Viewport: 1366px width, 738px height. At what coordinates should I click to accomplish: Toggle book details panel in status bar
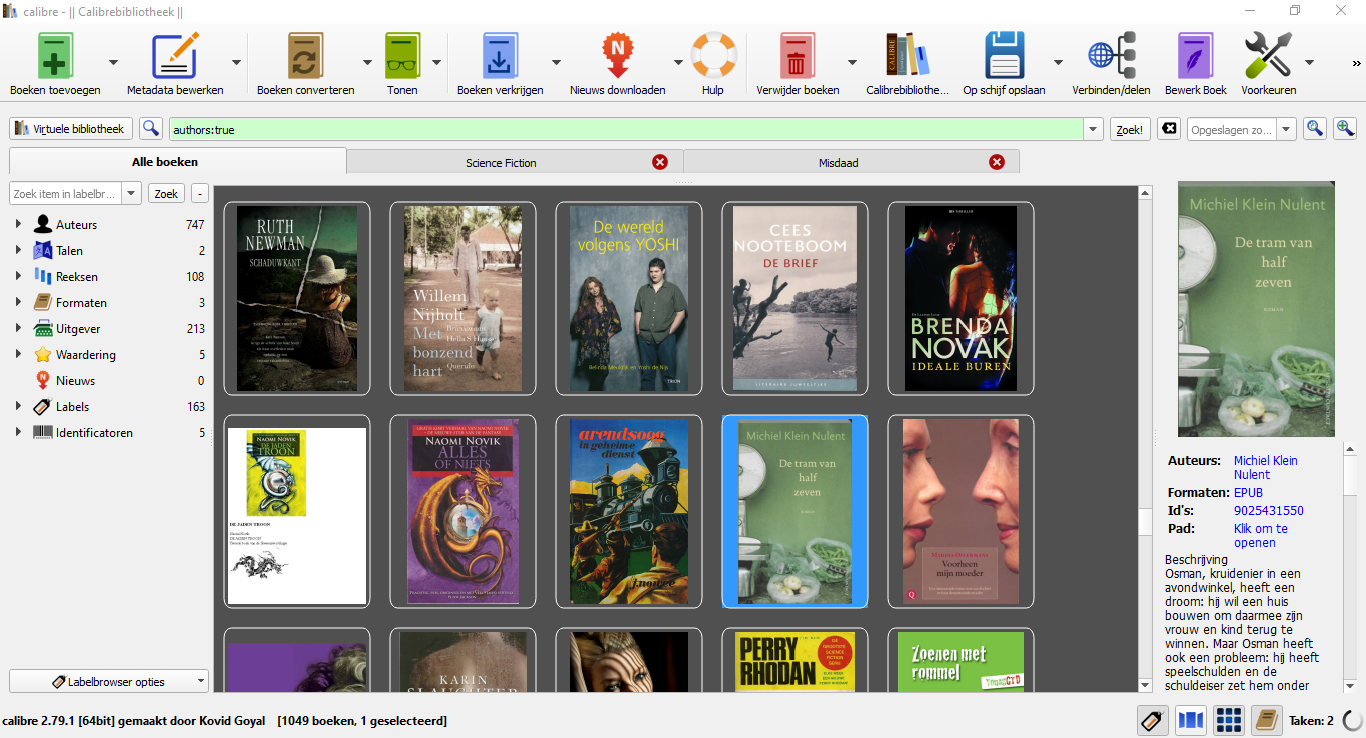1267,720
